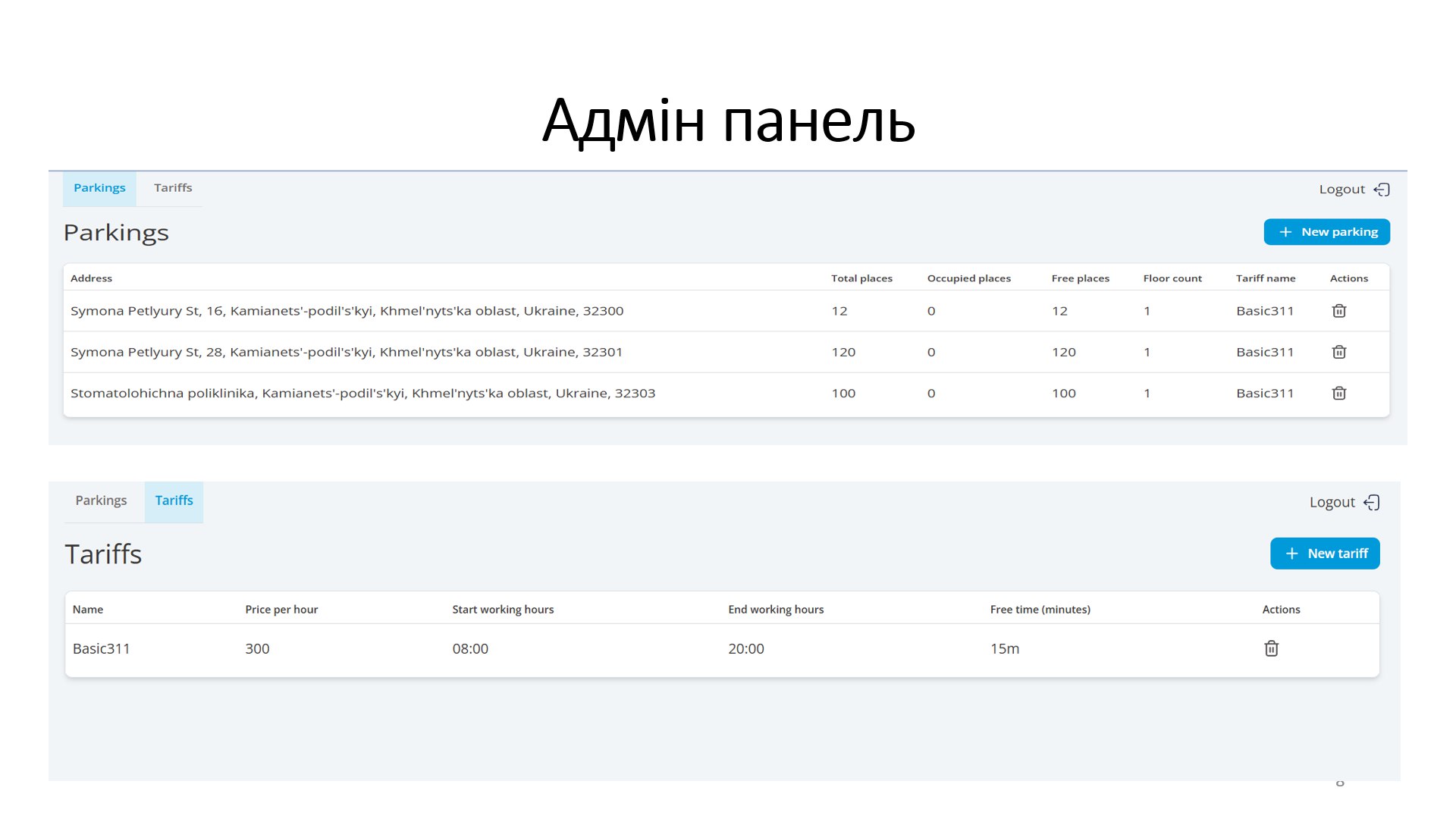This screenshot has height=819, width=1456.
Task: Click plus icon on New tariff button
Action: click(1291, 554)
